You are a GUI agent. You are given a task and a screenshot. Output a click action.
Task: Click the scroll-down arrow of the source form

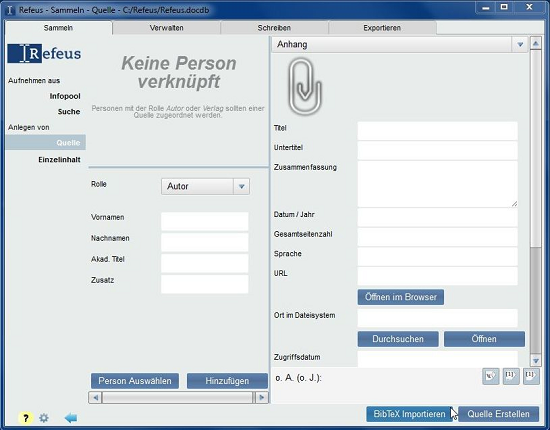[536, 361]
